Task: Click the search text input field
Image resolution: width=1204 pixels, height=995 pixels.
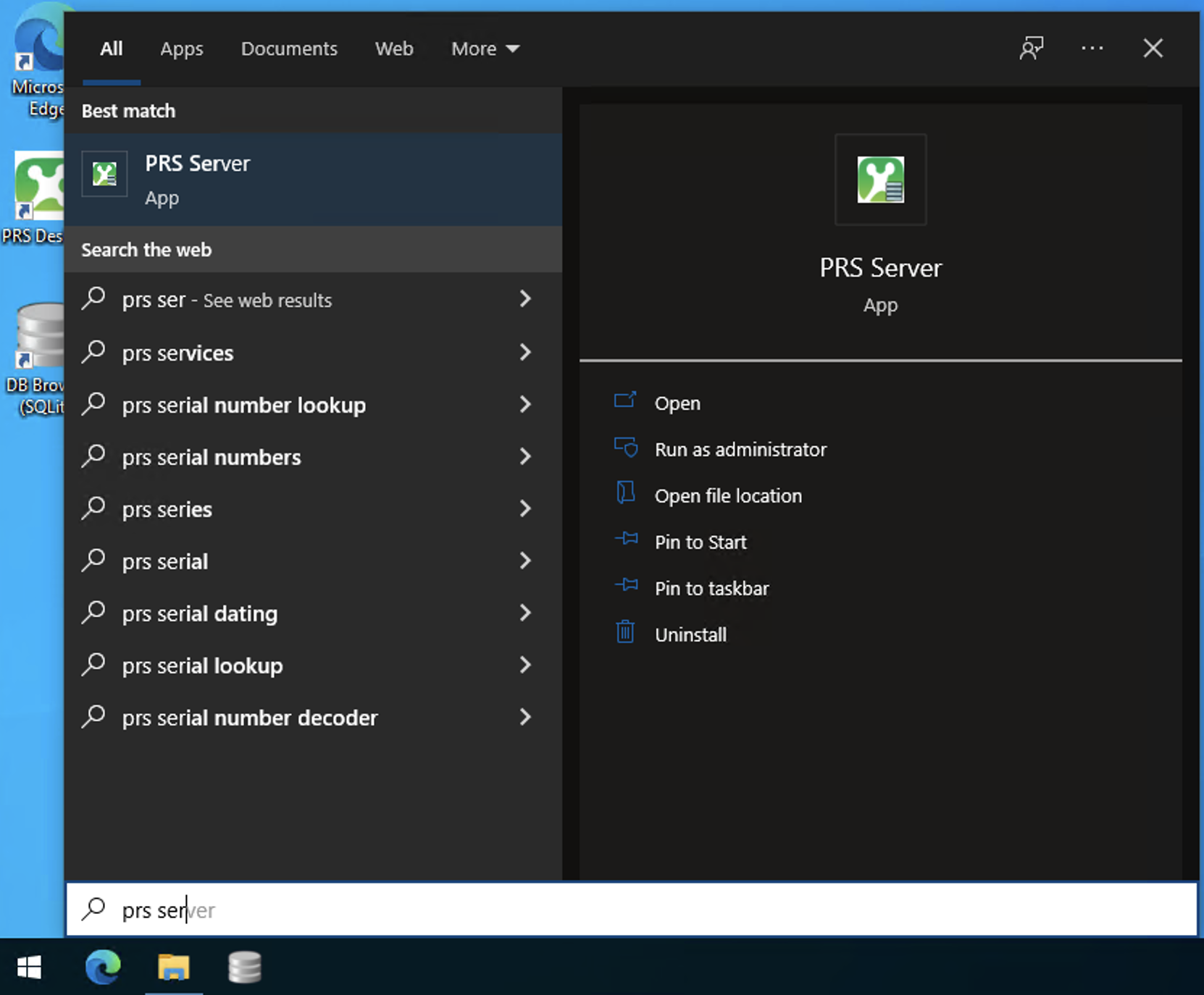Action: click(x=631, y=909)
